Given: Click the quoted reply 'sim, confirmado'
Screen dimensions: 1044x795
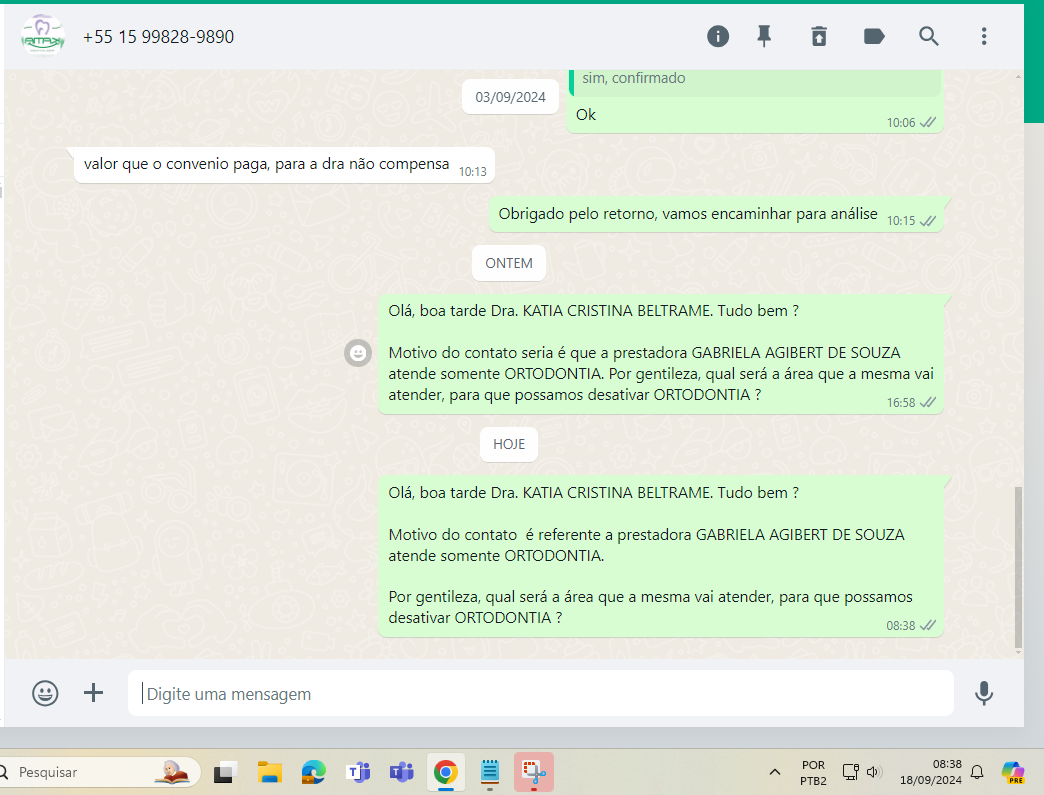Looking at the screenshot, I should point(755,82).
